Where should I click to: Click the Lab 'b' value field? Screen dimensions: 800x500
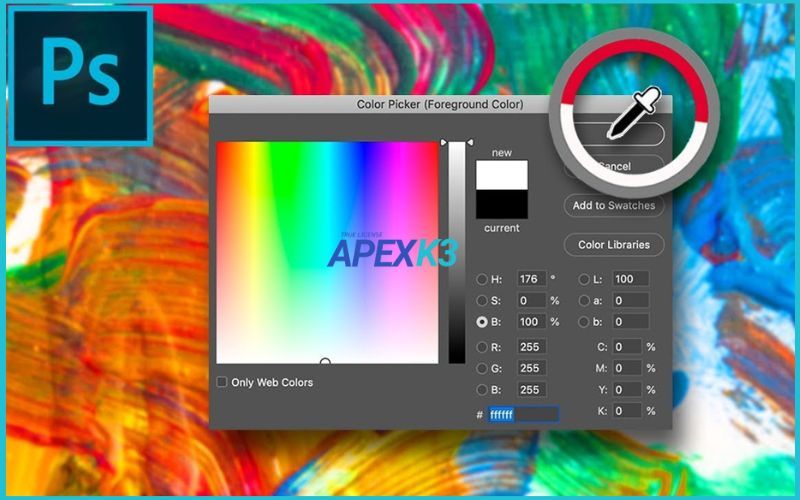pos(631,322)
